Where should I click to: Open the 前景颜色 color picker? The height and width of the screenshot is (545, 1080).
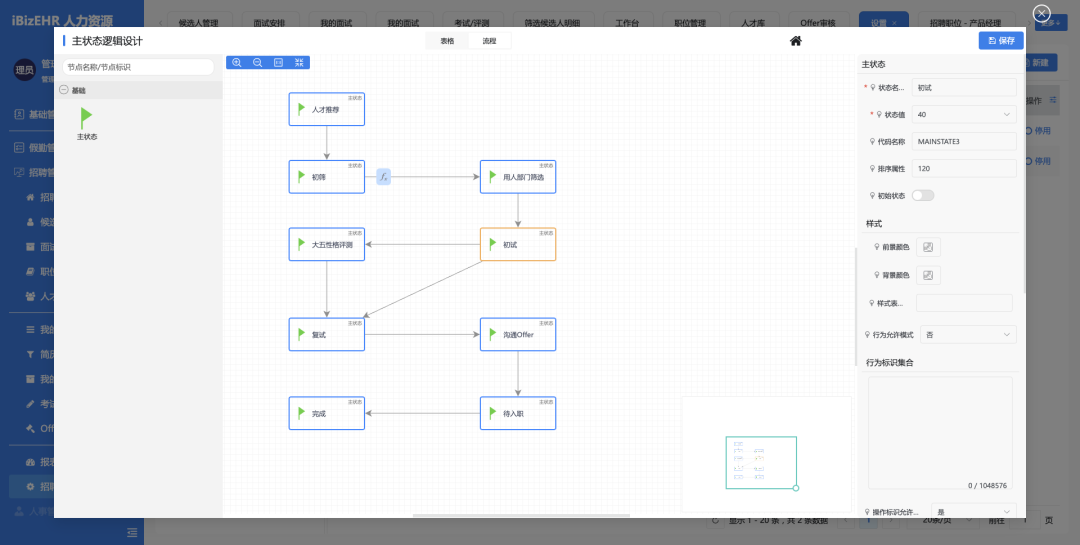tap(928, 247)
